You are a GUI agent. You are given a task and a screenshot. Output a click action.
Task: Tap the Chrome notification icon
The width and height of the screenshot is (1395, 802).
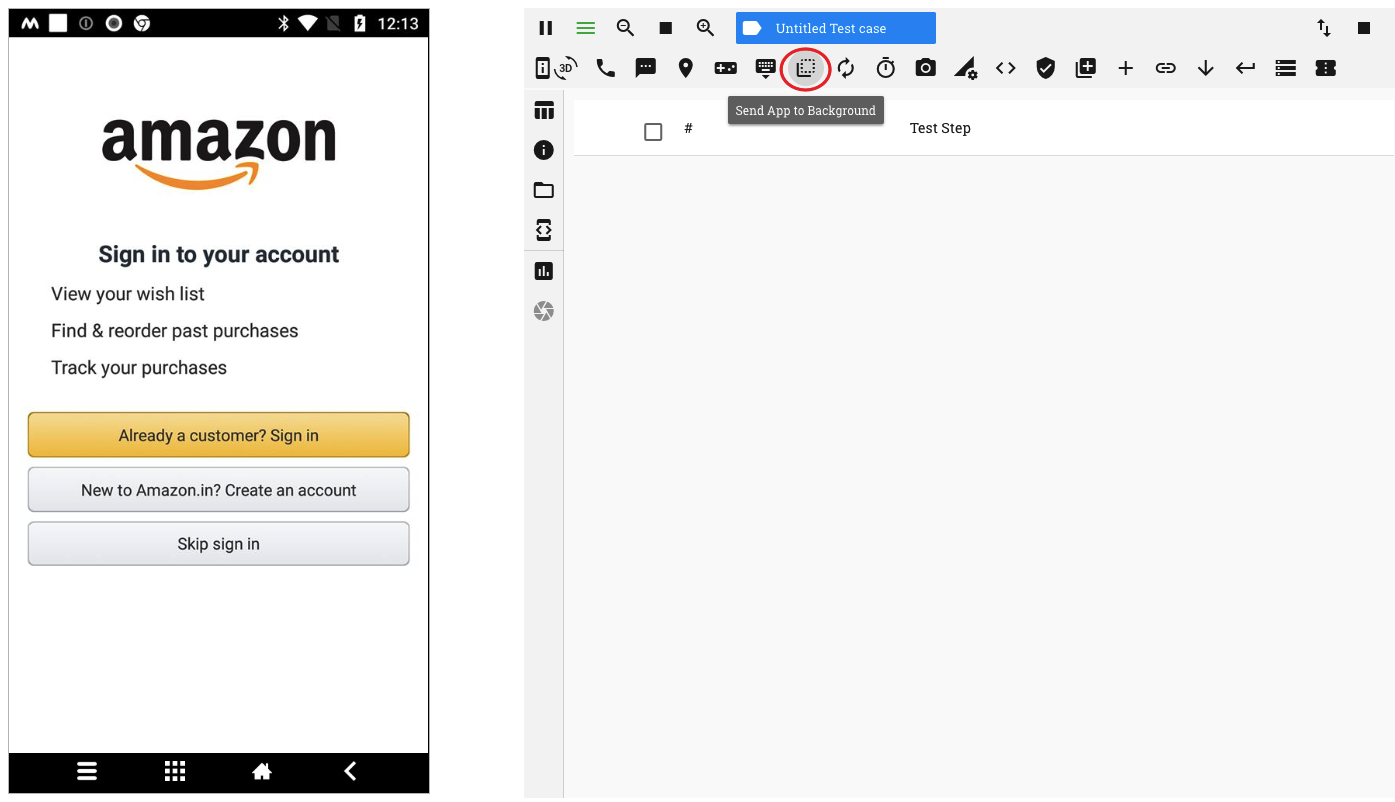coord(142,23)
